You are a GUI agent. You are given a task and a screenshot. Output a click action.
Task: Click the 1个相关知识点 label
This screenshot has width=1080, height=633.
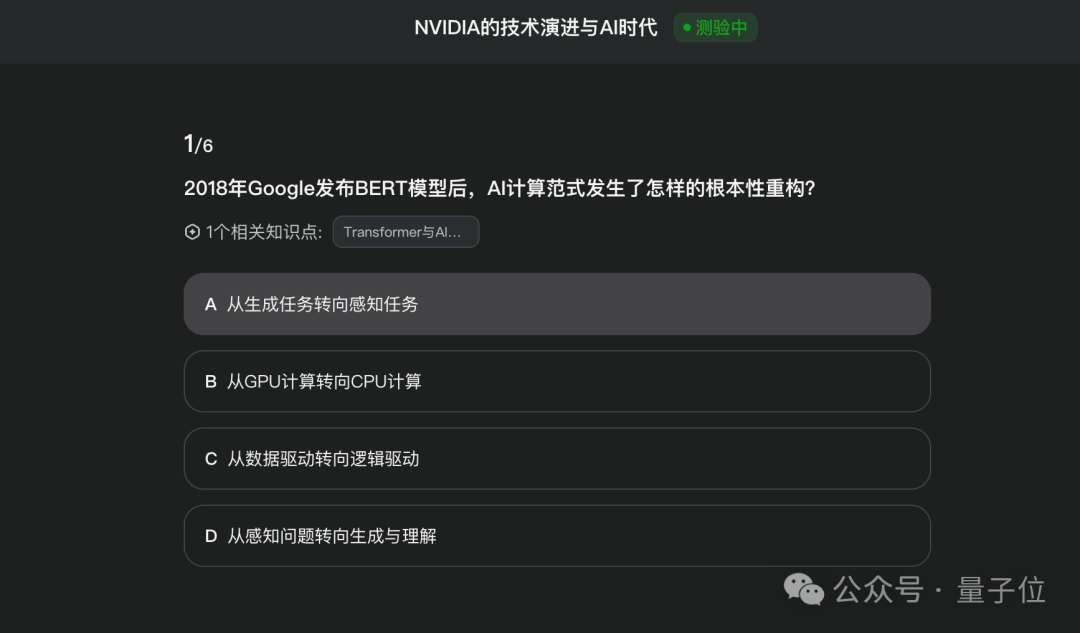[x=264, y=232]
